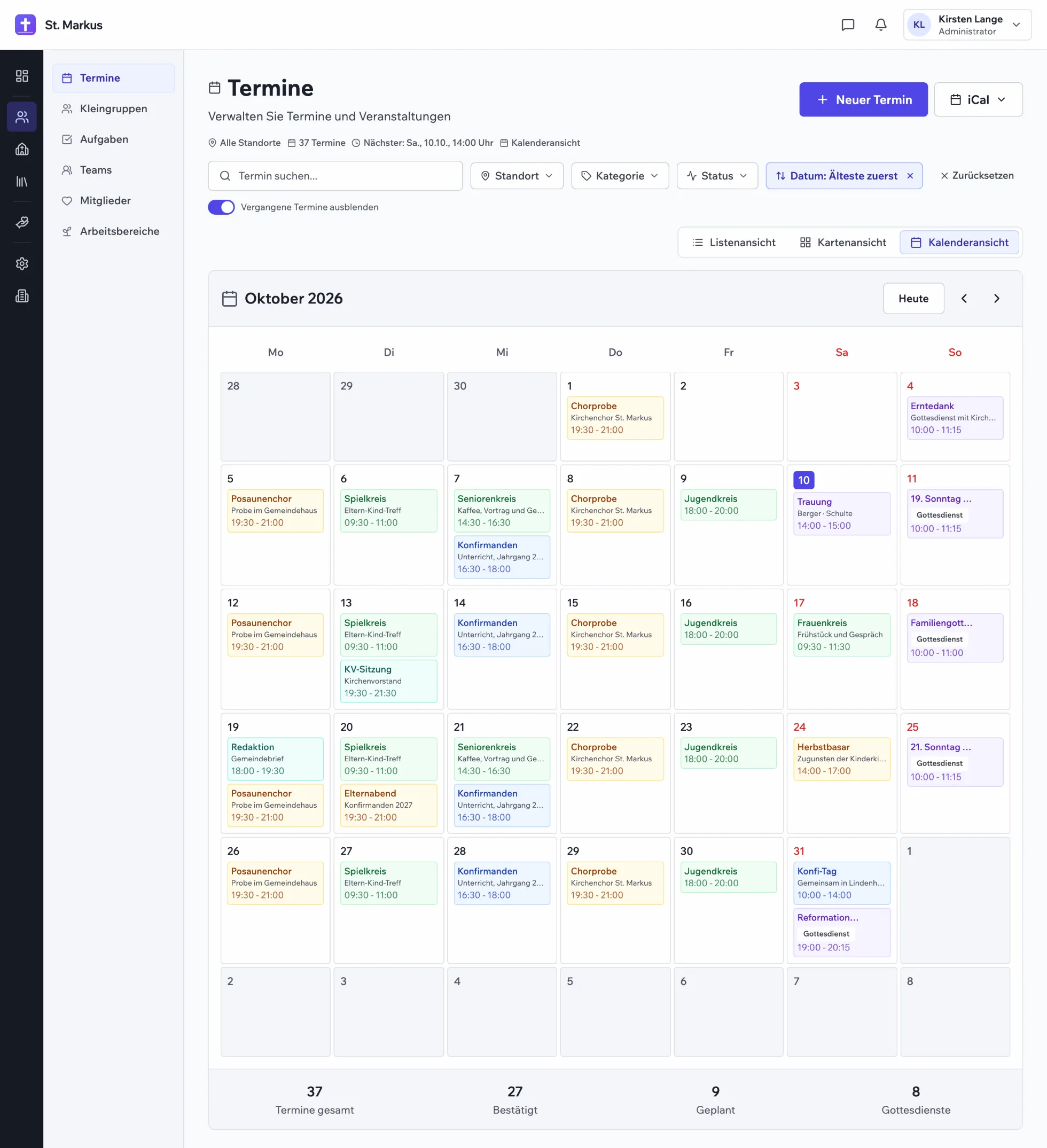Image resolution: width=1047 pixels, height=1148 pixels.
Task: Expand the iCal export dropdown
Action: [x=978, y=100]
